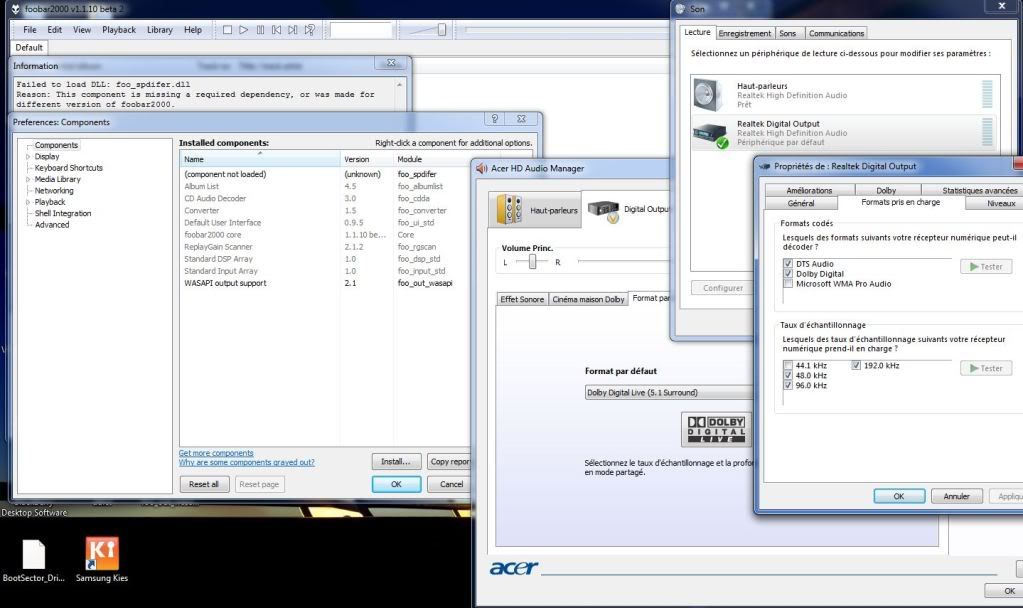The height and width of the screenshot is (608, 1023).
Task: Select the Haut-parleurs speaker icon in Son window
Action: 709,95
